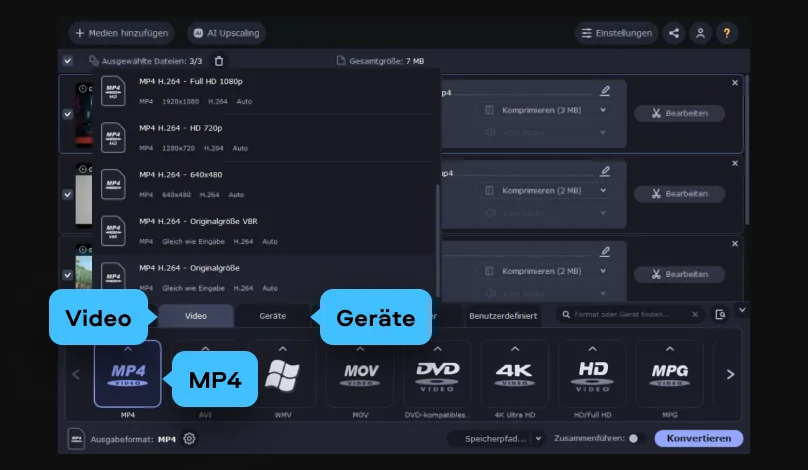Click Bearbeiten for the second file
The image size is (808, 470).
point(679,194)
